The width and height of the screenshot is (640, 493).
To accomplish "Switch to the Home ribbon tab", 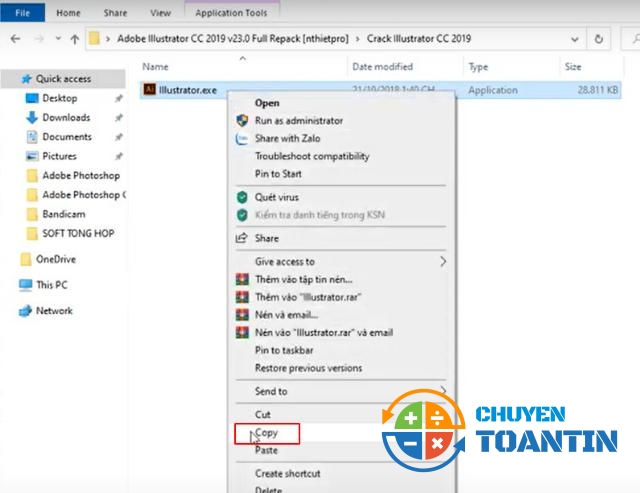I will tap(68, 13).
